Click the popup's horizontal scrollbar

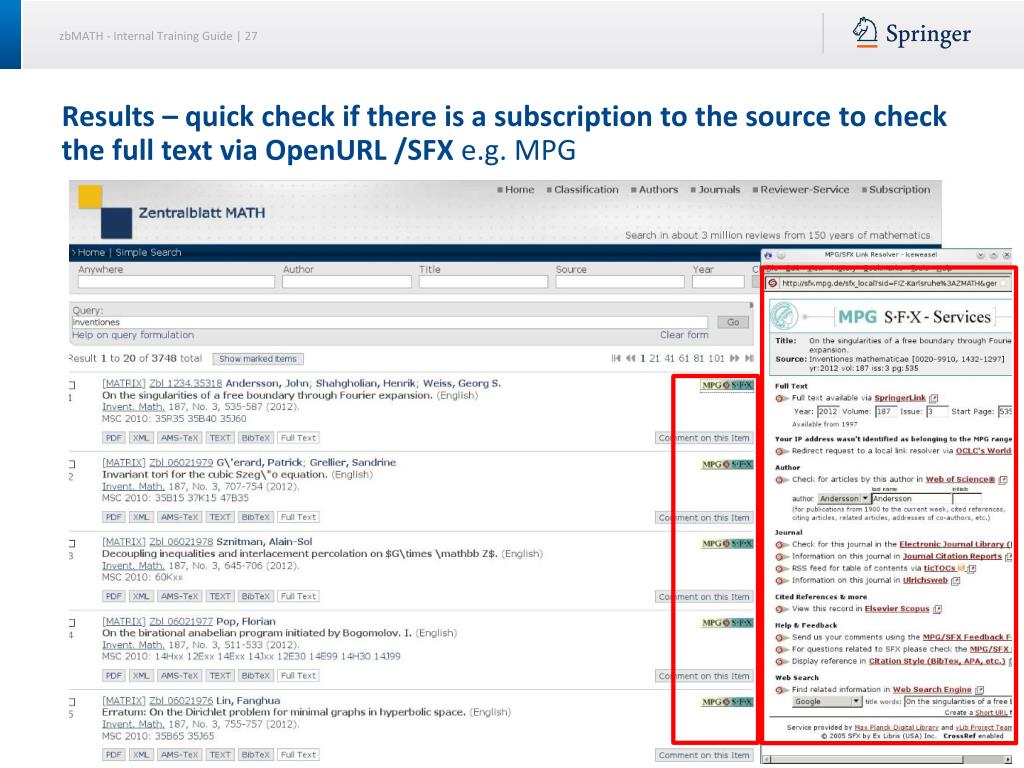tap(888, 759)
